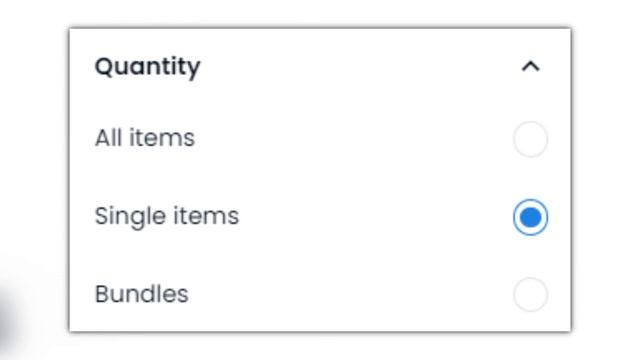
Task: Choose Bundles in the Quantity filter
Action: (530, 295)
